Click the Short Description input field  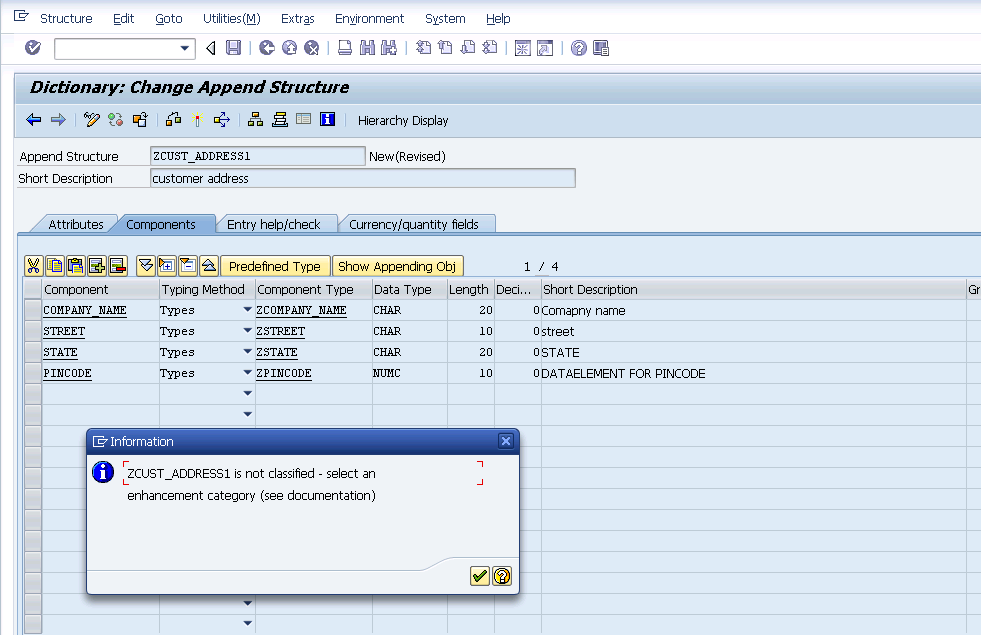360,178
